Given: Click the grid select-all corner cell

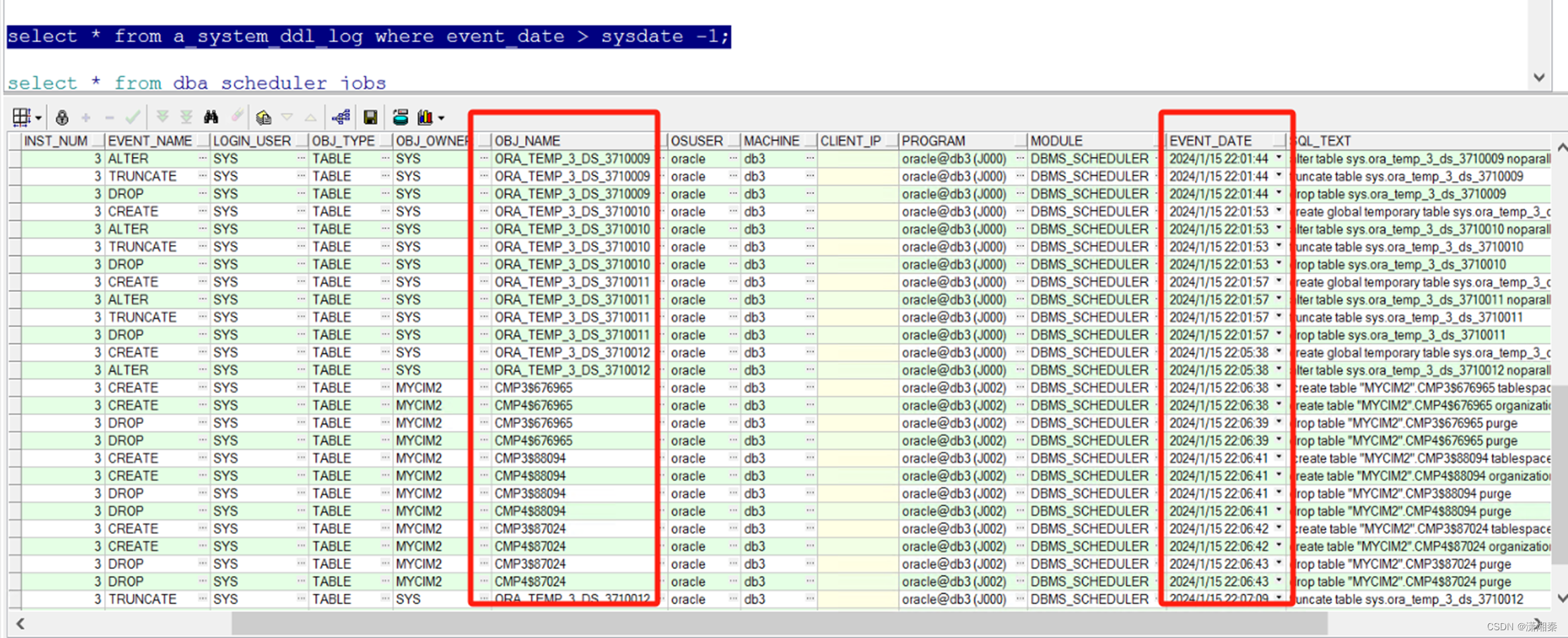Looking at the screenshot, I should click(x=14, y=141).
